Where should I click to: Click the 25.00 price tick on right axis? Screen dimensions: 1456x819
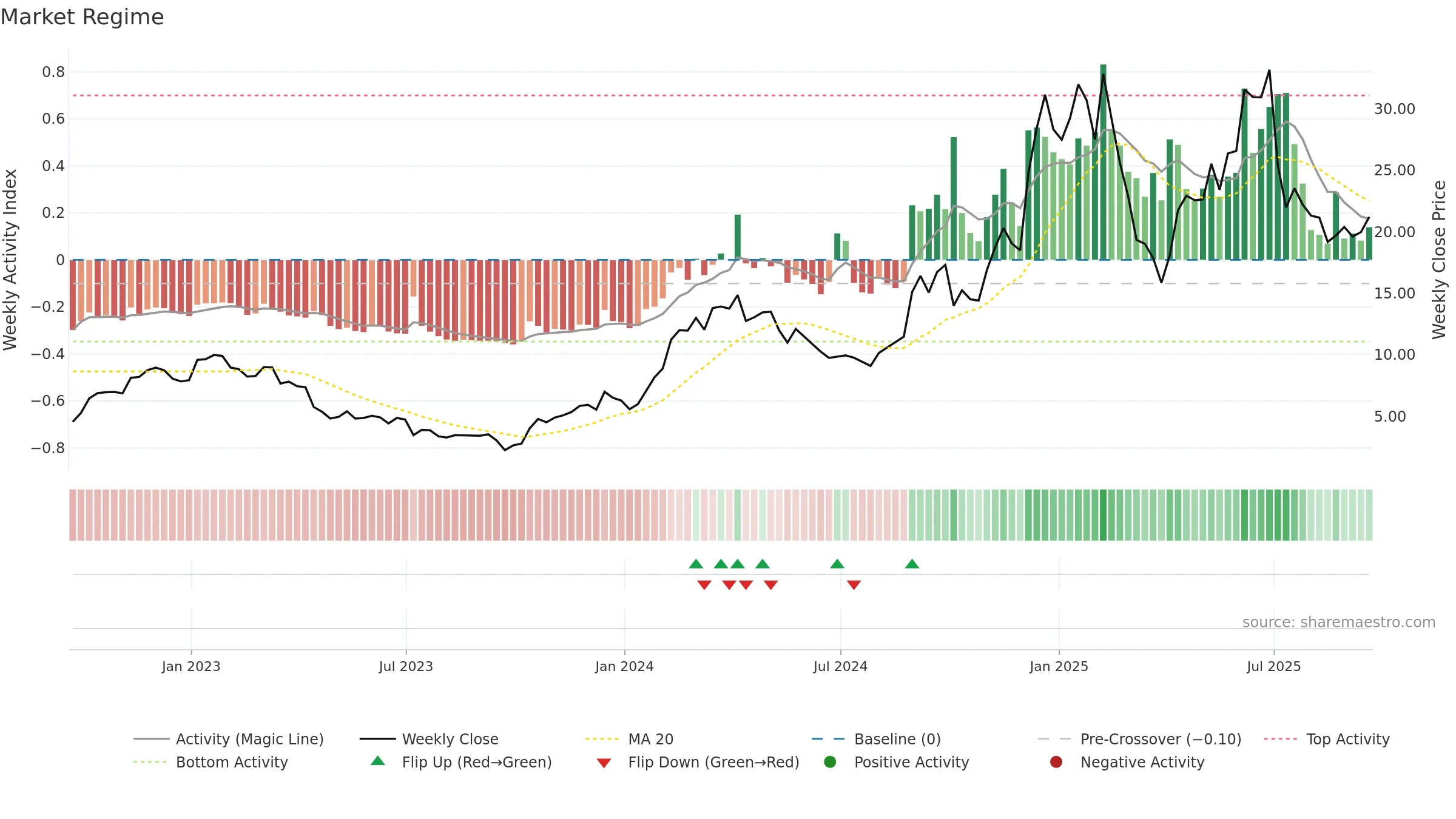coord(1395,170)
